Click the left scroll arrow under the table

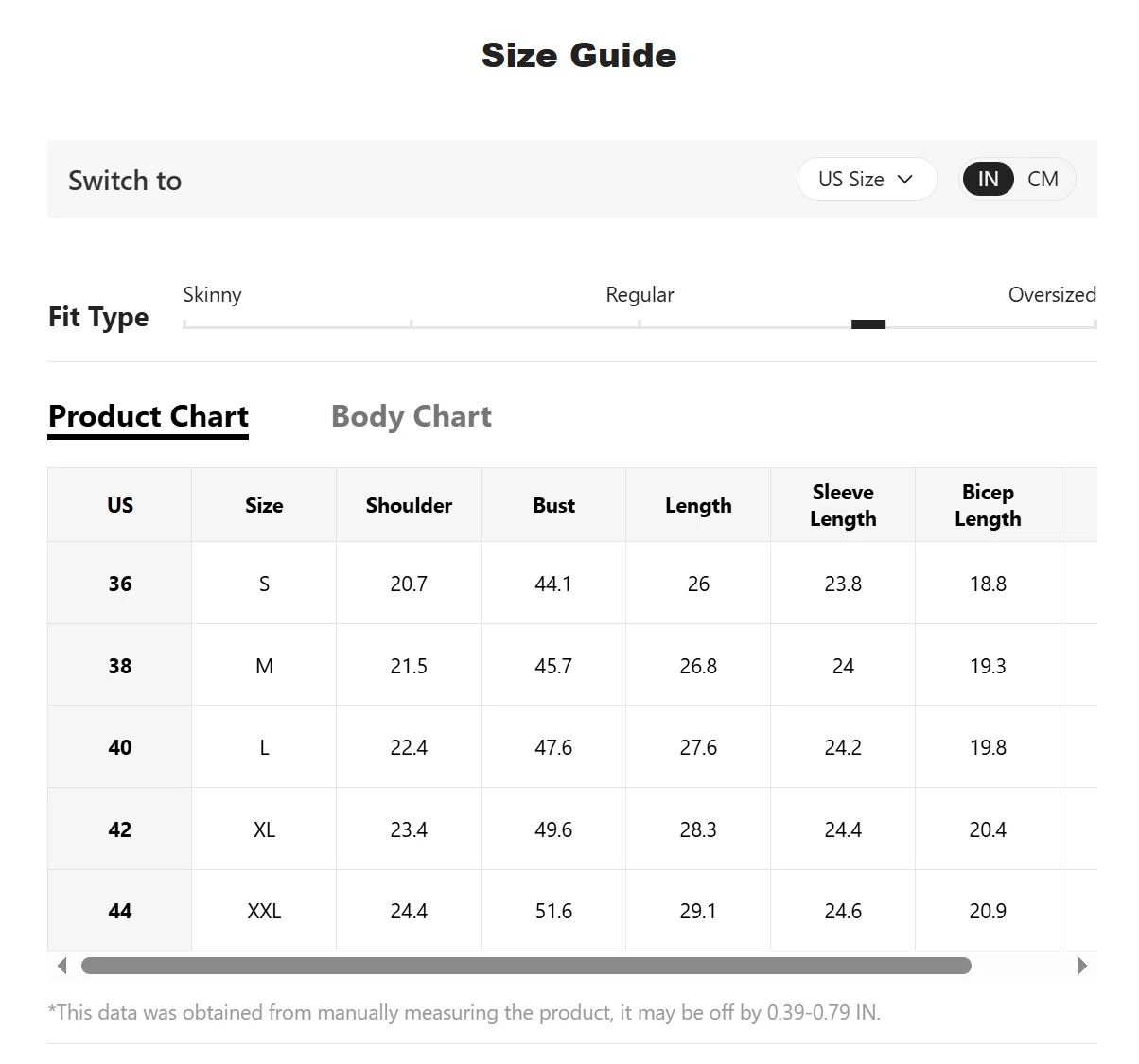tap(62, 966)
